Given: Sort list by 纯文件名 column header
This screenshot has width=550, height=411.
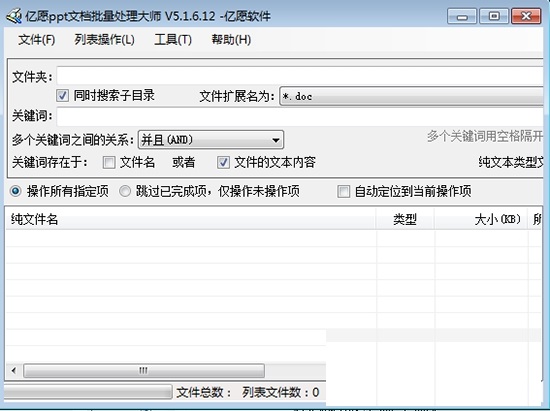Looking at the screenshot, I should [191, 220].
